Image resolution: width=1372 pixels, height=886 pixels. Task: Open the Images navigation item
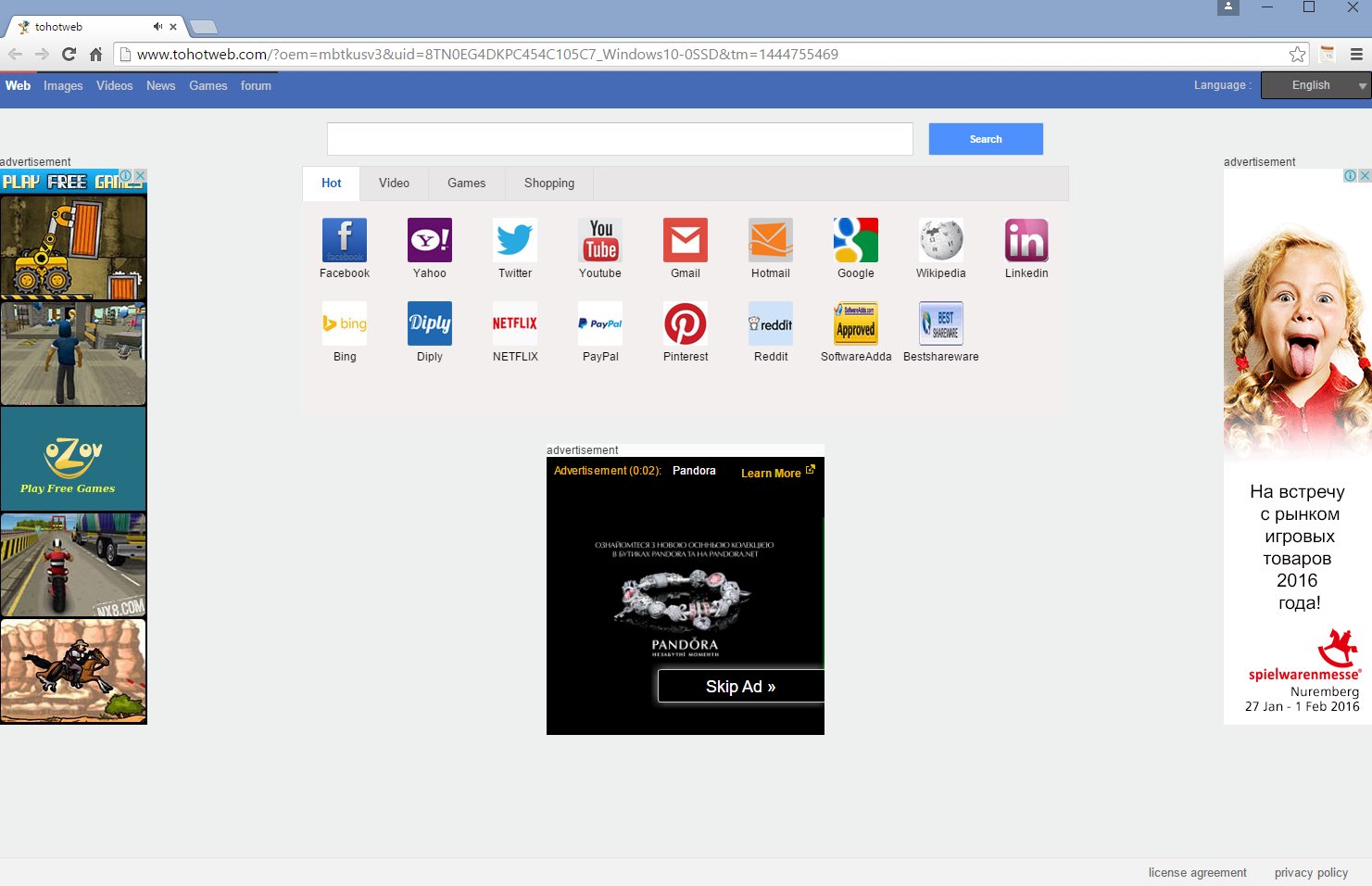coord(63,86)
